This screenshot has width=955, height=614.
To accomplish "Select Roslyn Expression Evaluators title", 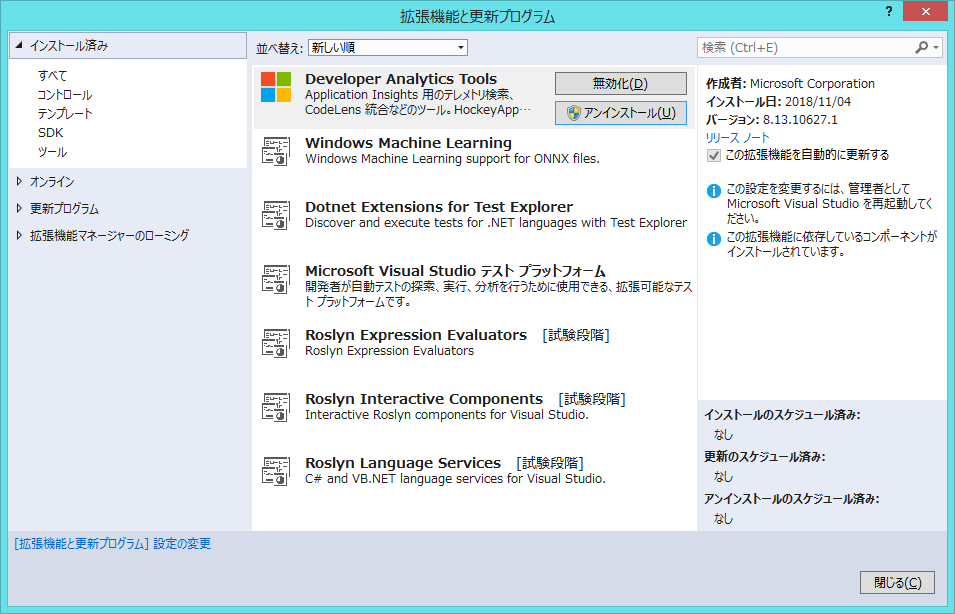I will 415,334.
